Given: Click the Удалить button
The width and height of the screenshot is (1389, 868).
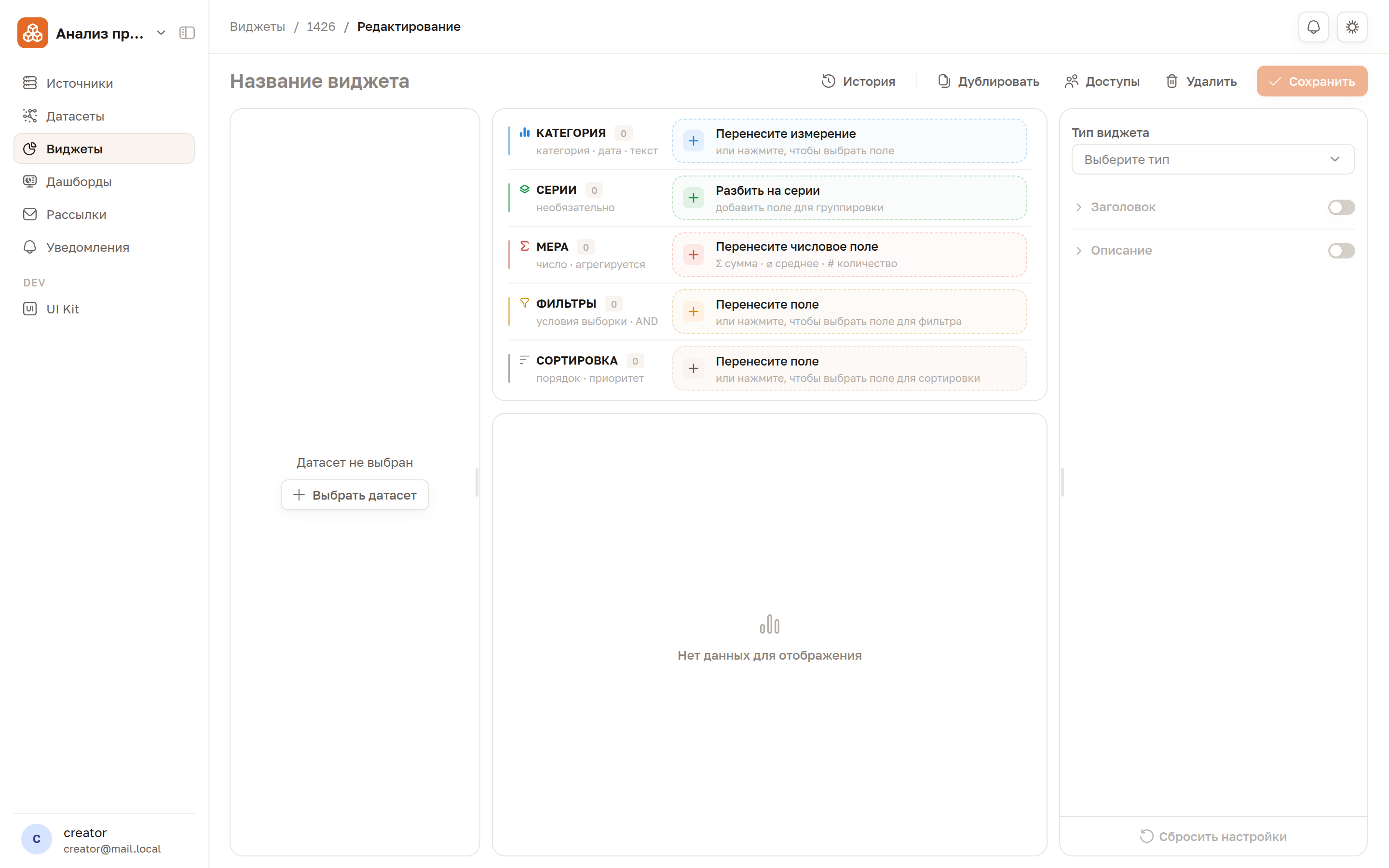Looking at the screenshot, I should [1201, 81].
